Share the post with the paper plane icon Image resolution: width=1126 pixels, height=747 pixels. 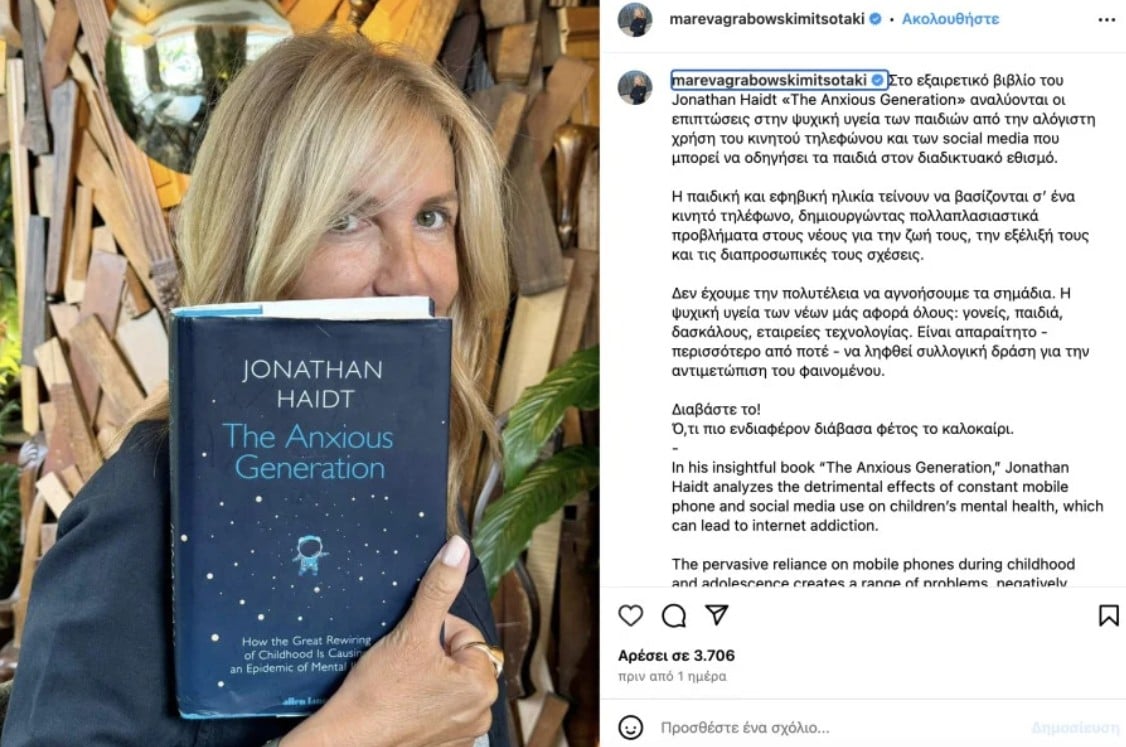[717, 615]
